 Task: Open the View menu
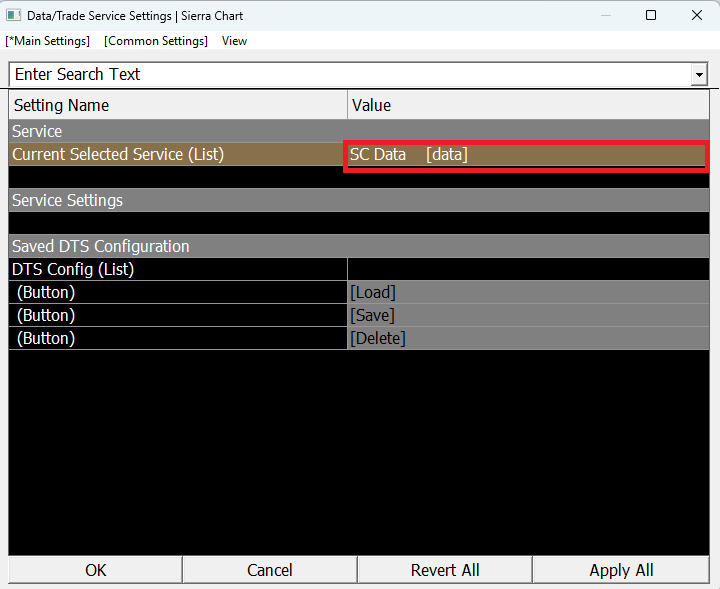234,41
